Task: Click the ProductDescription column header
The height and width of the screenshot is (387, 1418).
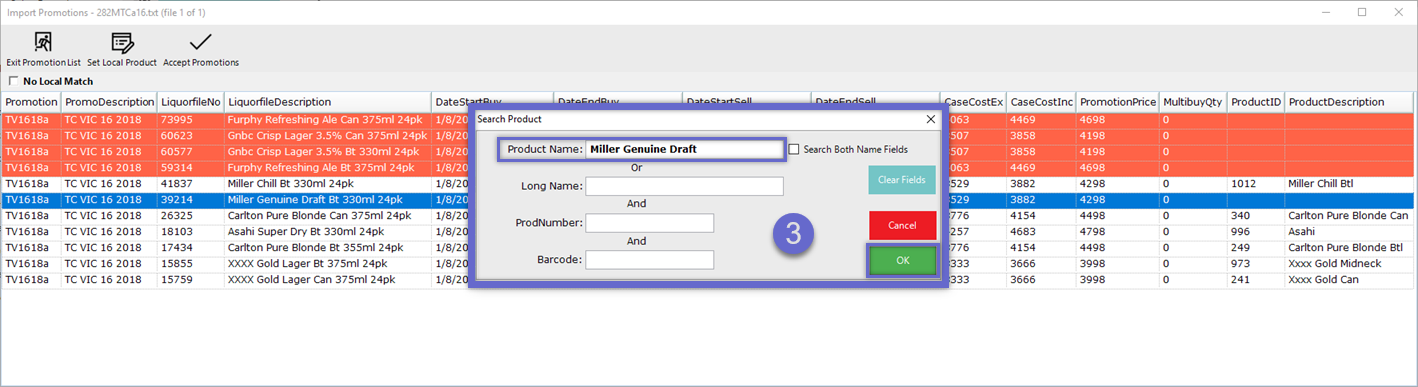Action: (1348, 102)
